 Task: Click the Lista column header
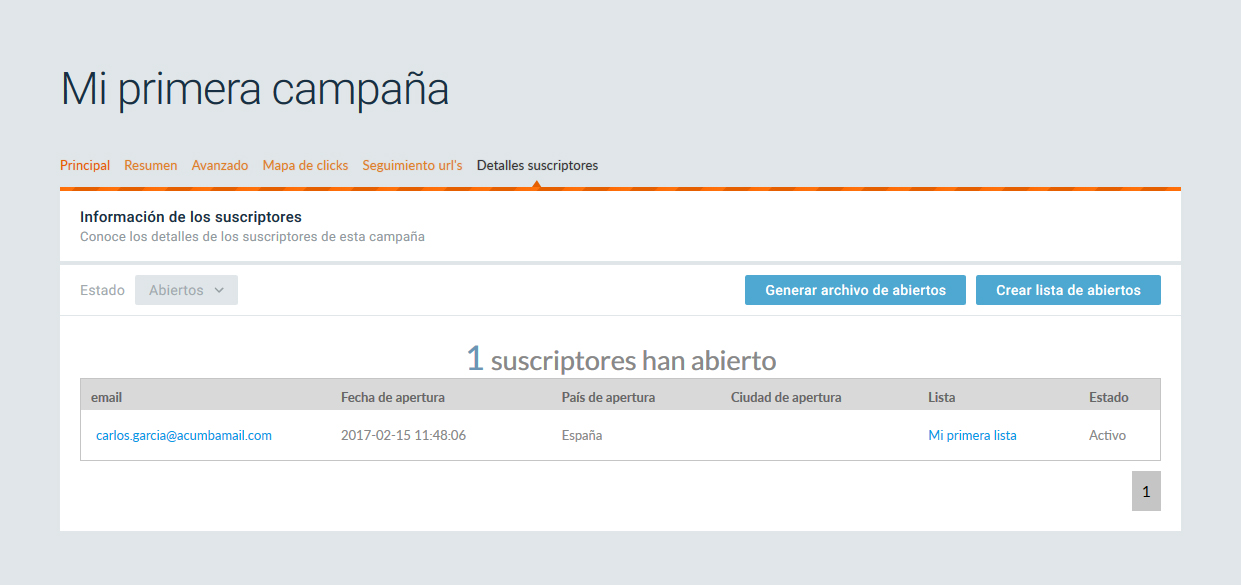point(941,397)
